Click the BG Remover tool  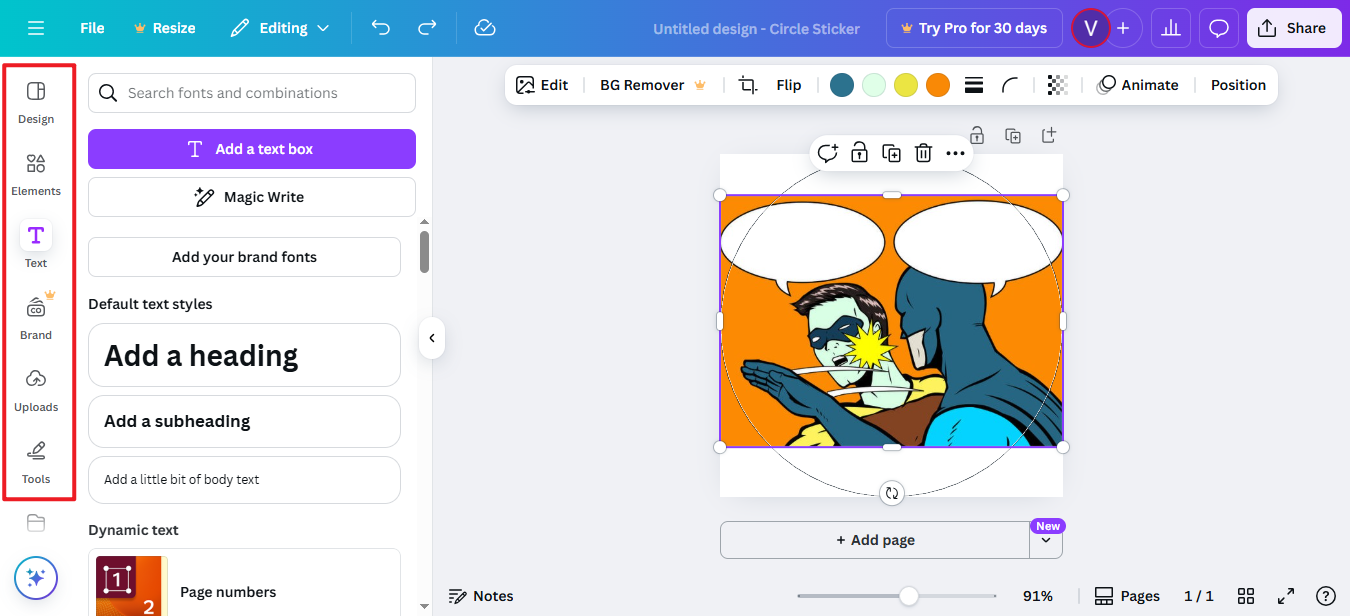click(641, 85)
